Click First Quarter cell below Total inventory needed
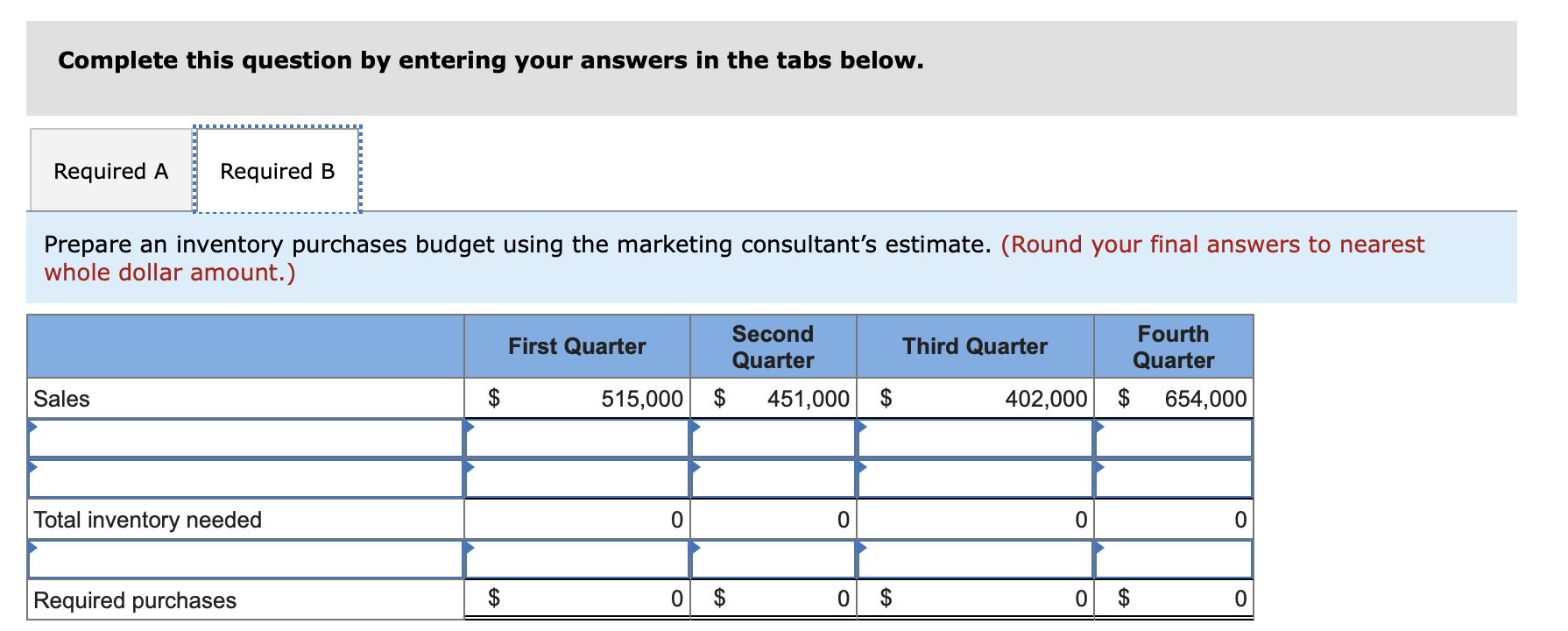 577,559
